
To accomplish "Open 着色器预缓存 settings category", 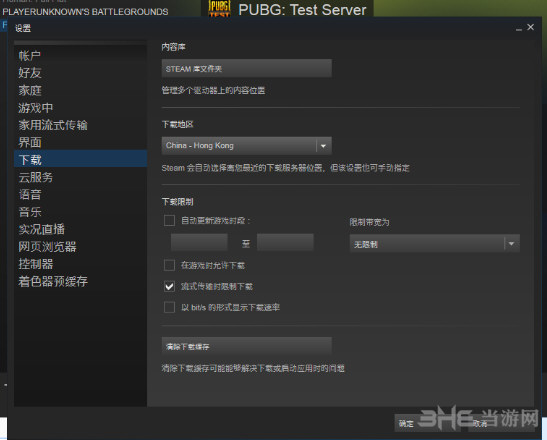I will (80, 281).
